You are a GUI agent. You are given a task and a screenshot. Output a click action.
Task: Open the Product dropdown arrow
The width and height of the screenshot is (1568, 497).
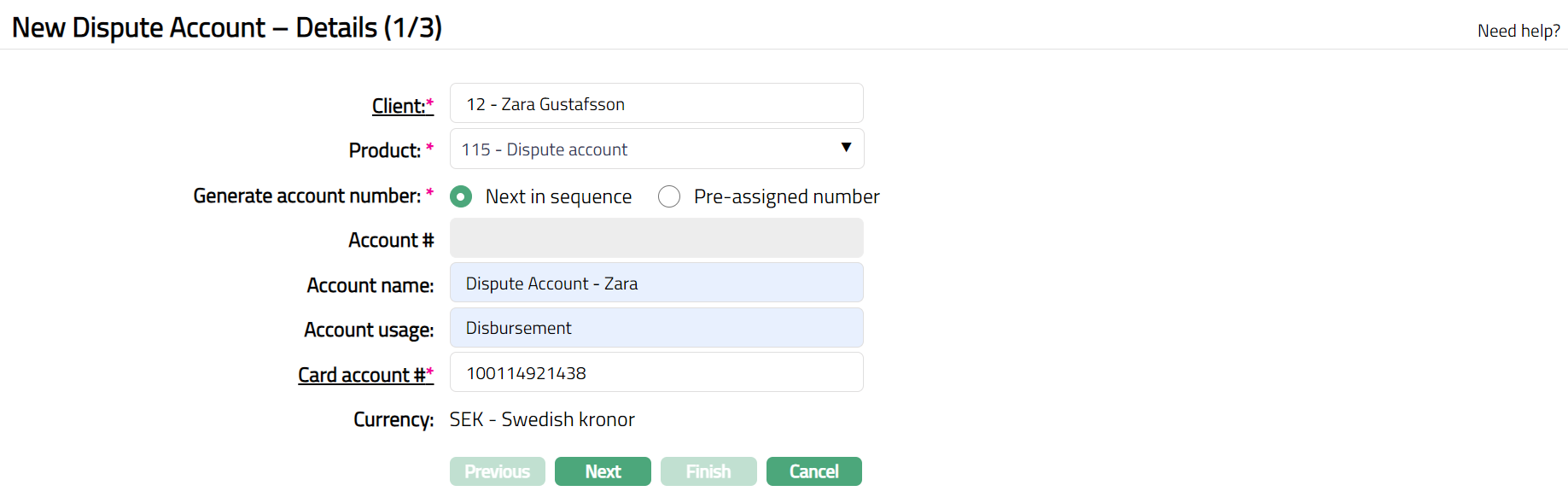click(x=845, y=148)
